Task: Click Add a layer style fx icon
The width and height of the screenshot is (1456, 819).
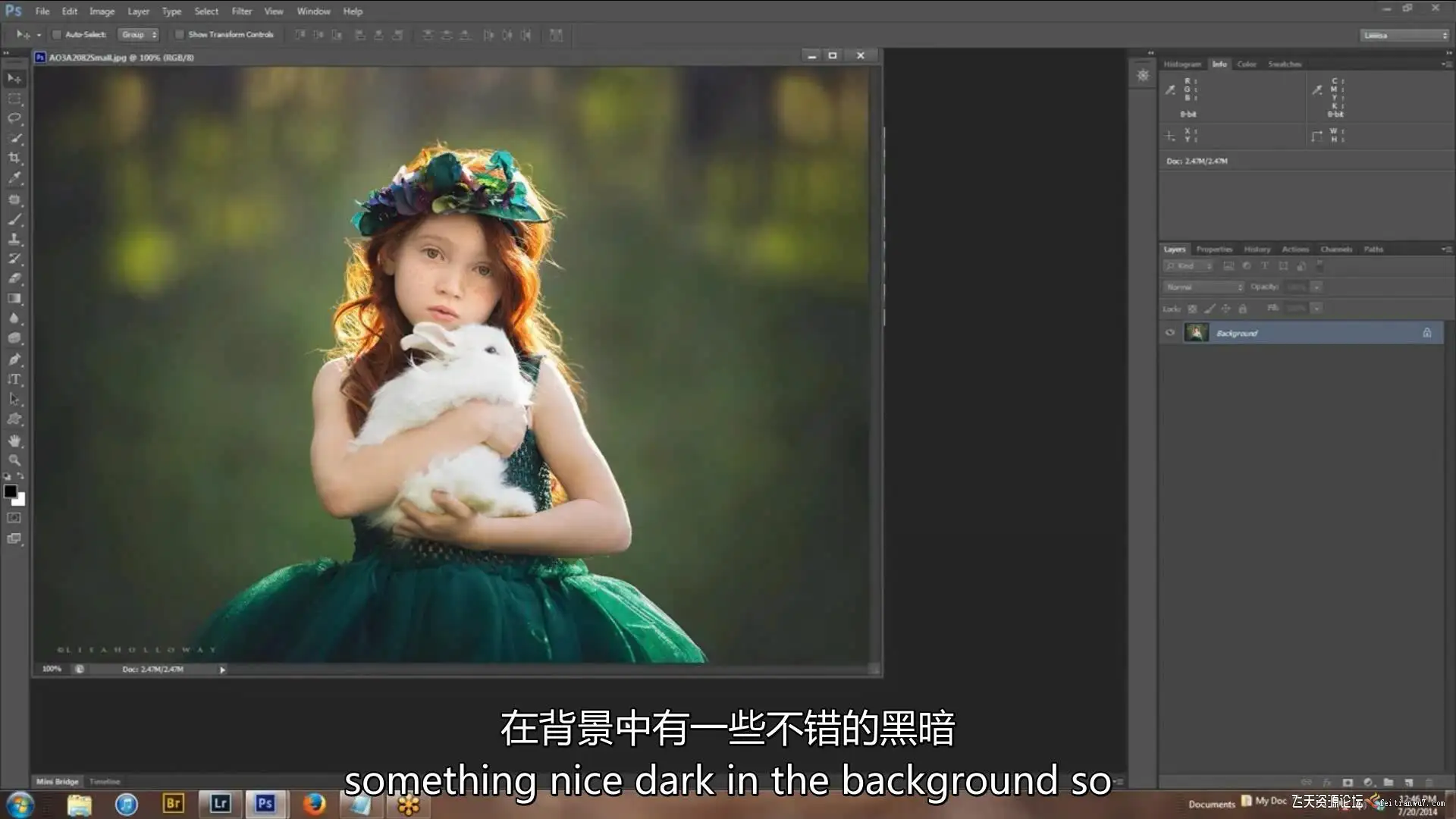Action: (x=1327, y=782)
